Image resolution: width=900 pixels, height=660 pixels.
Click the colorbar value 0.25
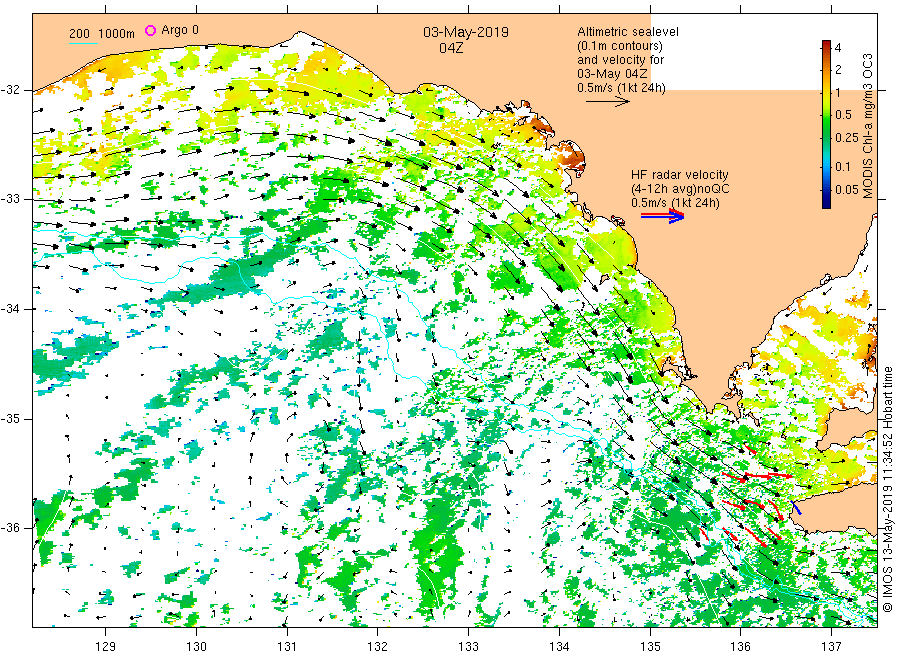click(x=847, y=138)
